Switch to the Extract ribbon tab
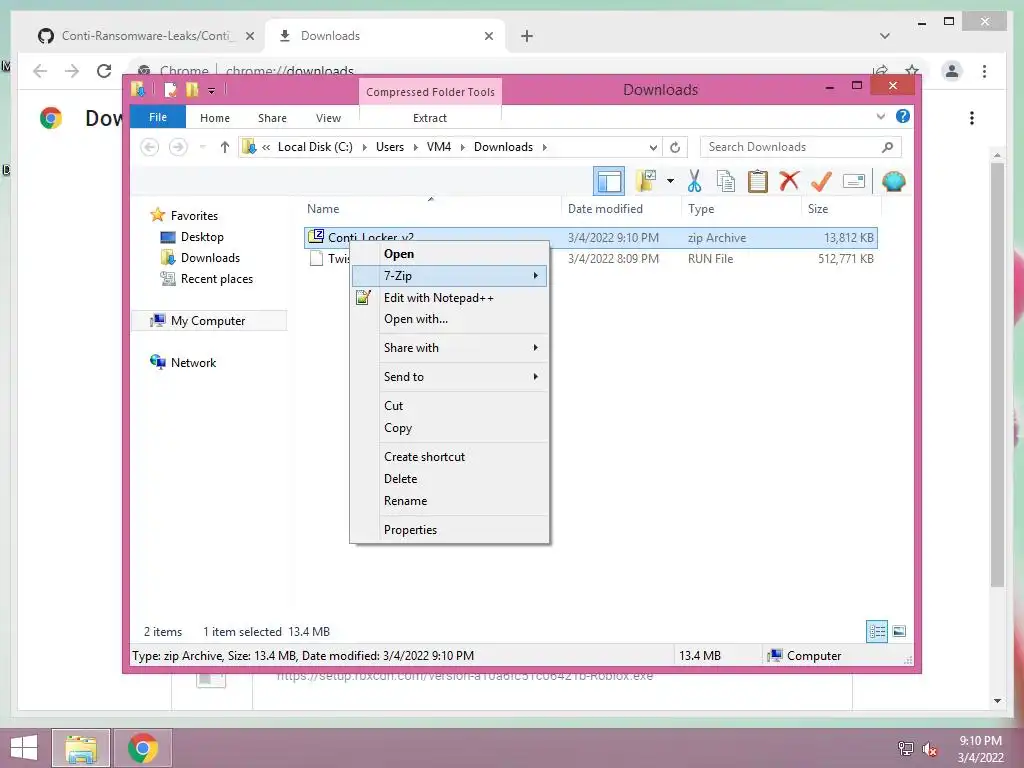This screenshot has height=768, width=1024. (430, 118)
